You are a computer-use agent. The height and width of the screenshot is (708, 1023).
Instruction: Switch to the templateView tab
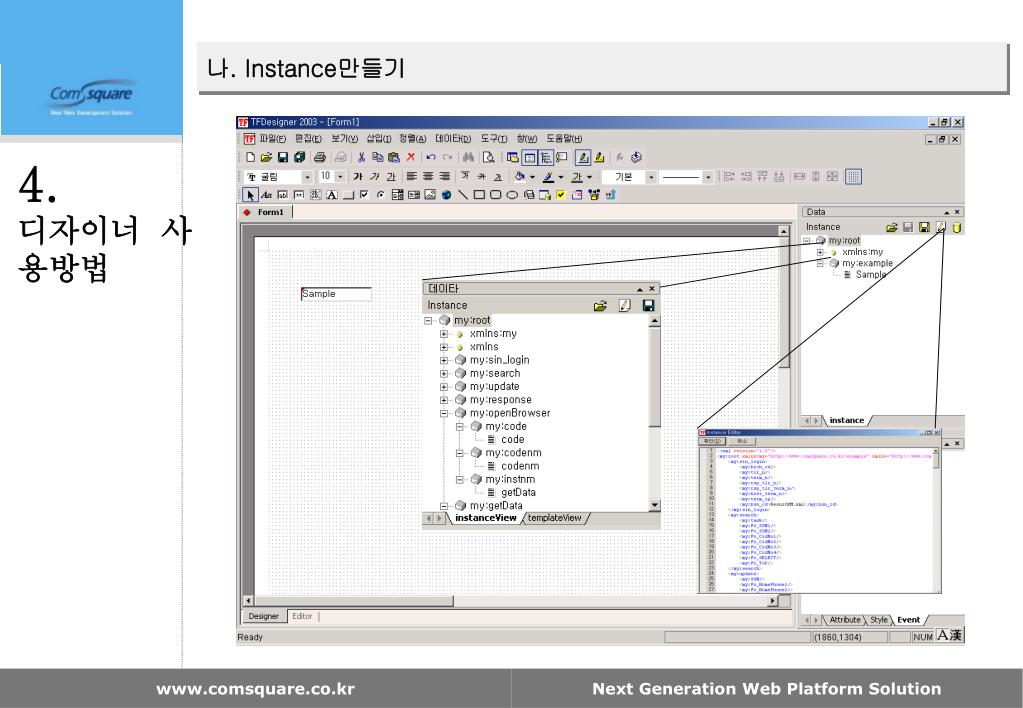pos(555,518)
